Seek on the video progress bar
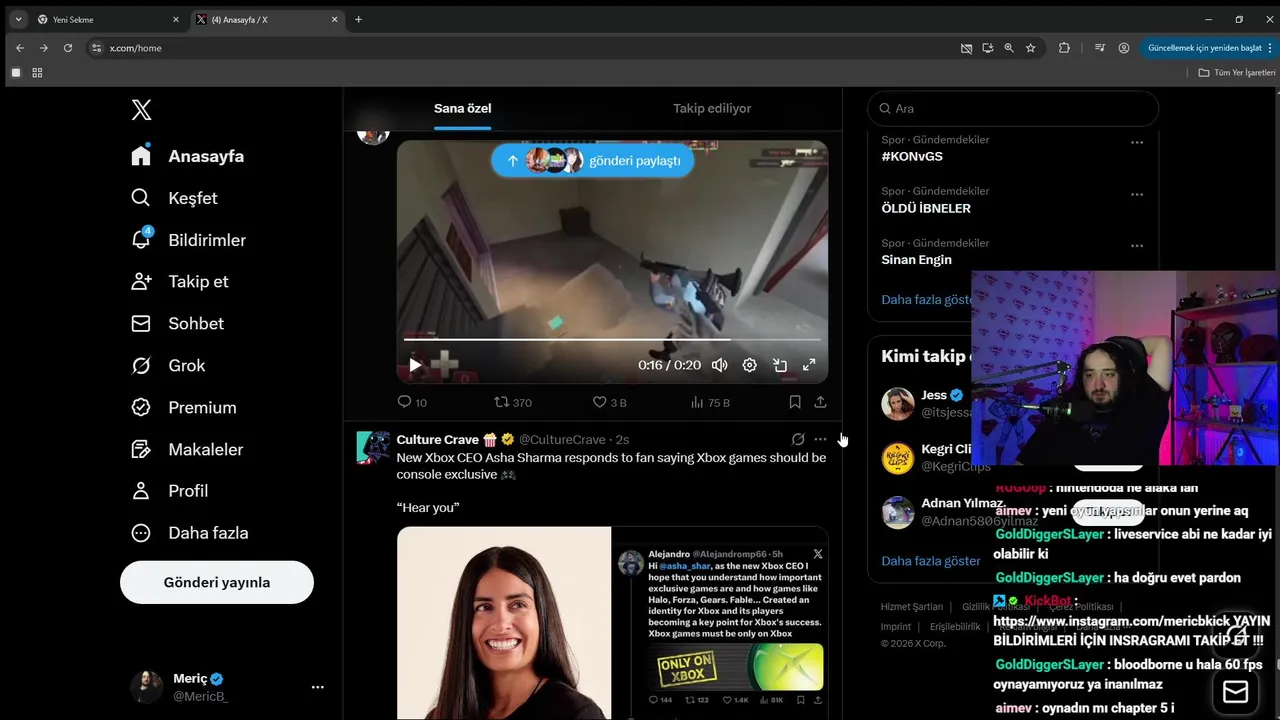The height and width of the screenshot is (720, 1280). pos(612,340)
